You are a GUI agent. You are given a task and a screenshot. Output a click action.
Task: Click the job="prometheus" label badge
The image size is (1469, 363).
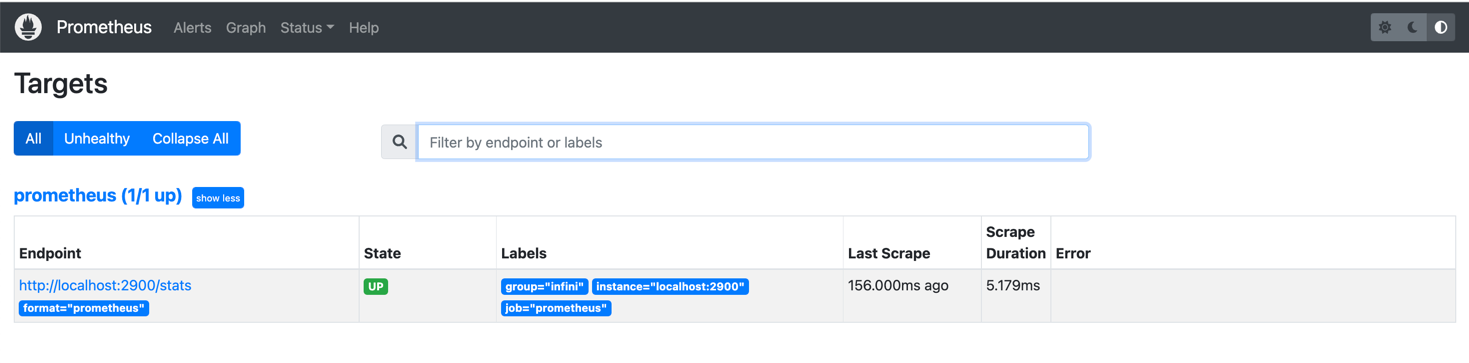(556, 308)
